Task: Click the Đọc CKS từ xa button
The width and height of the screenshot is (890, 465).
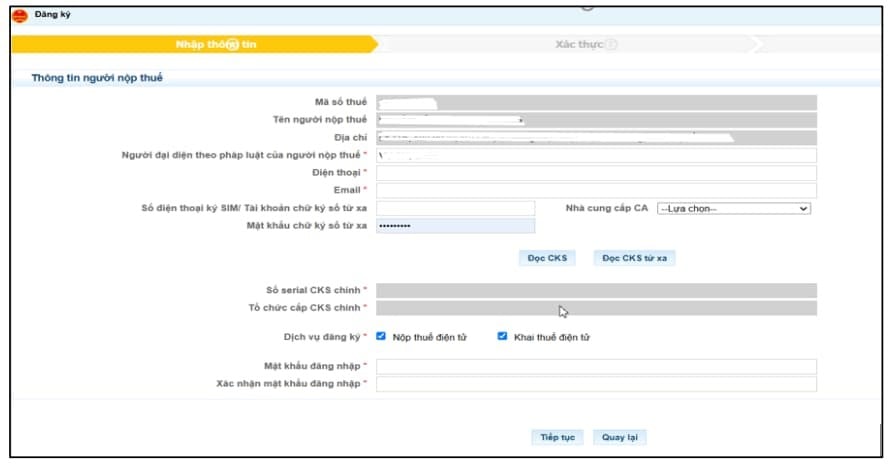Action: click(x=635, y=258)
